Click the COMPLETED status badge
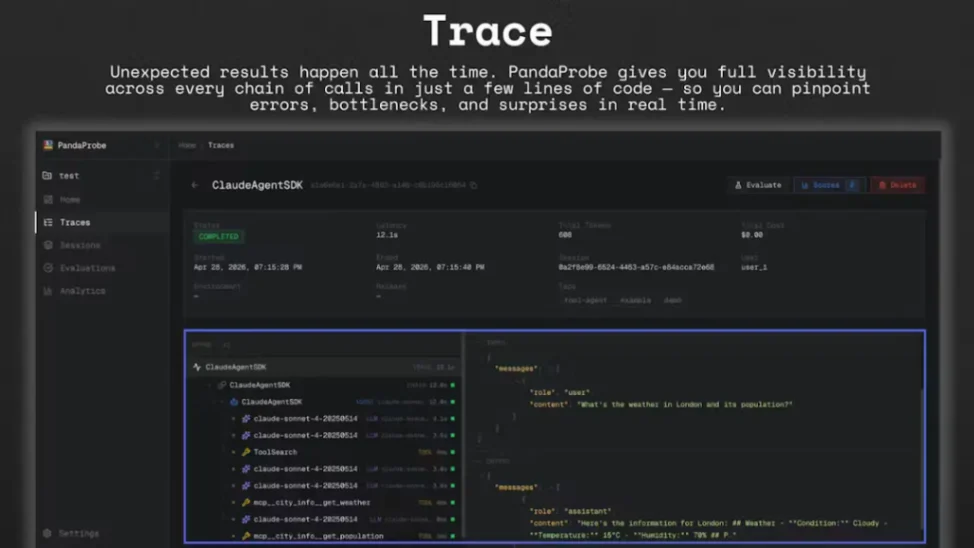The height and width of the screenshot is (548, 974). coord(219,237)
